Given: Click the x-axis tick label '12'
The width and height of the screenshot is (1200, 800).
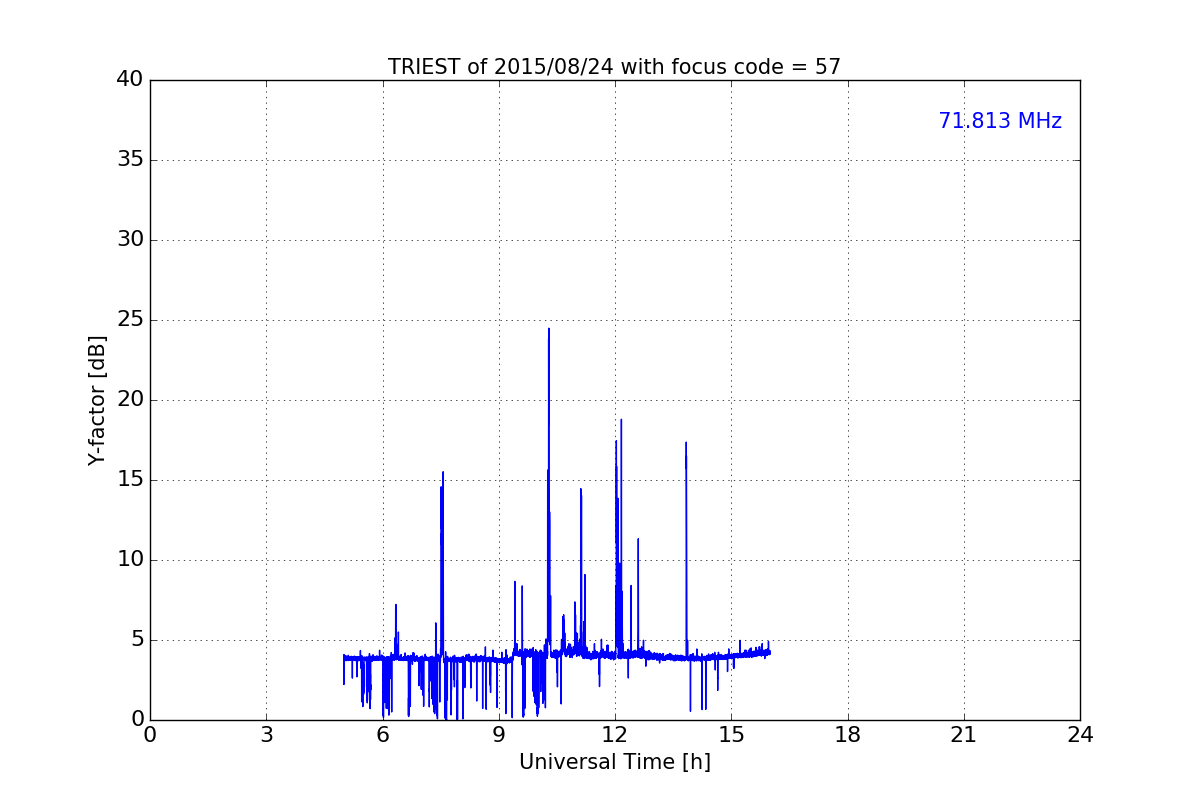Looking at the screenshot, I should 615,734.
